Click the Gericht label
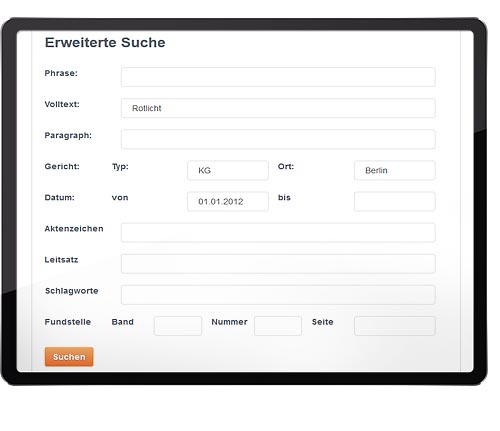Screen dimensions: 500x431 click(x=62, y=166)
